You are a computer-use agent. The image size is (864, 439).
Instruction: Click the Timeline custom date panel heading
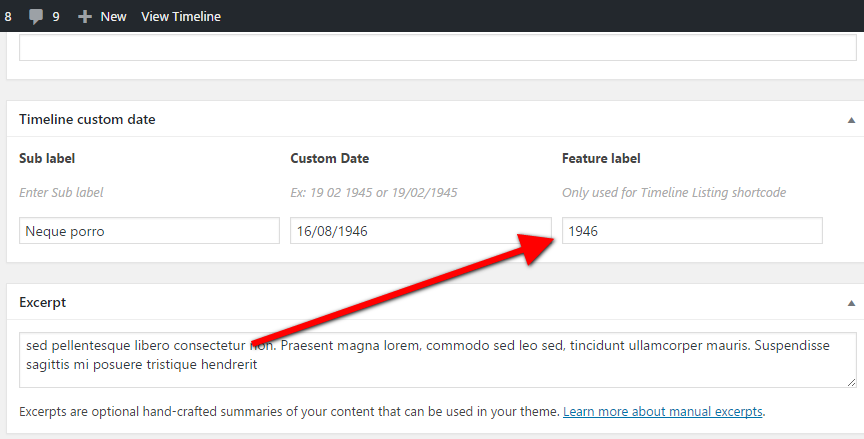tap(87, 119)
